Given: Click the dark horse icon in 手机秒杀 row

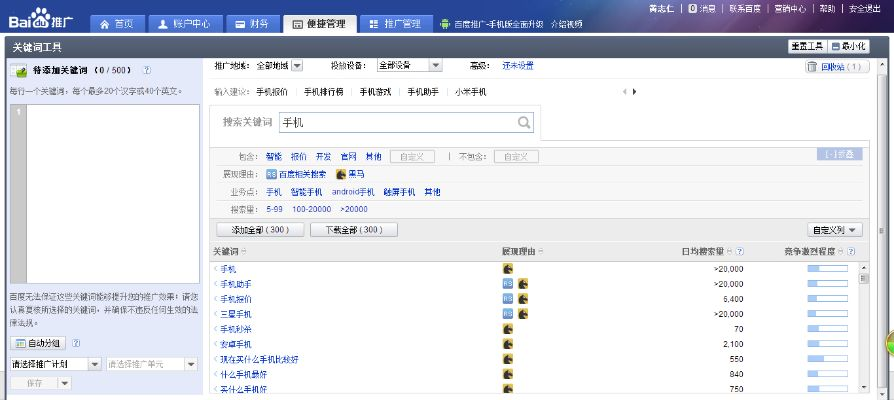Looking at the screenshot, I should point(507,329).
